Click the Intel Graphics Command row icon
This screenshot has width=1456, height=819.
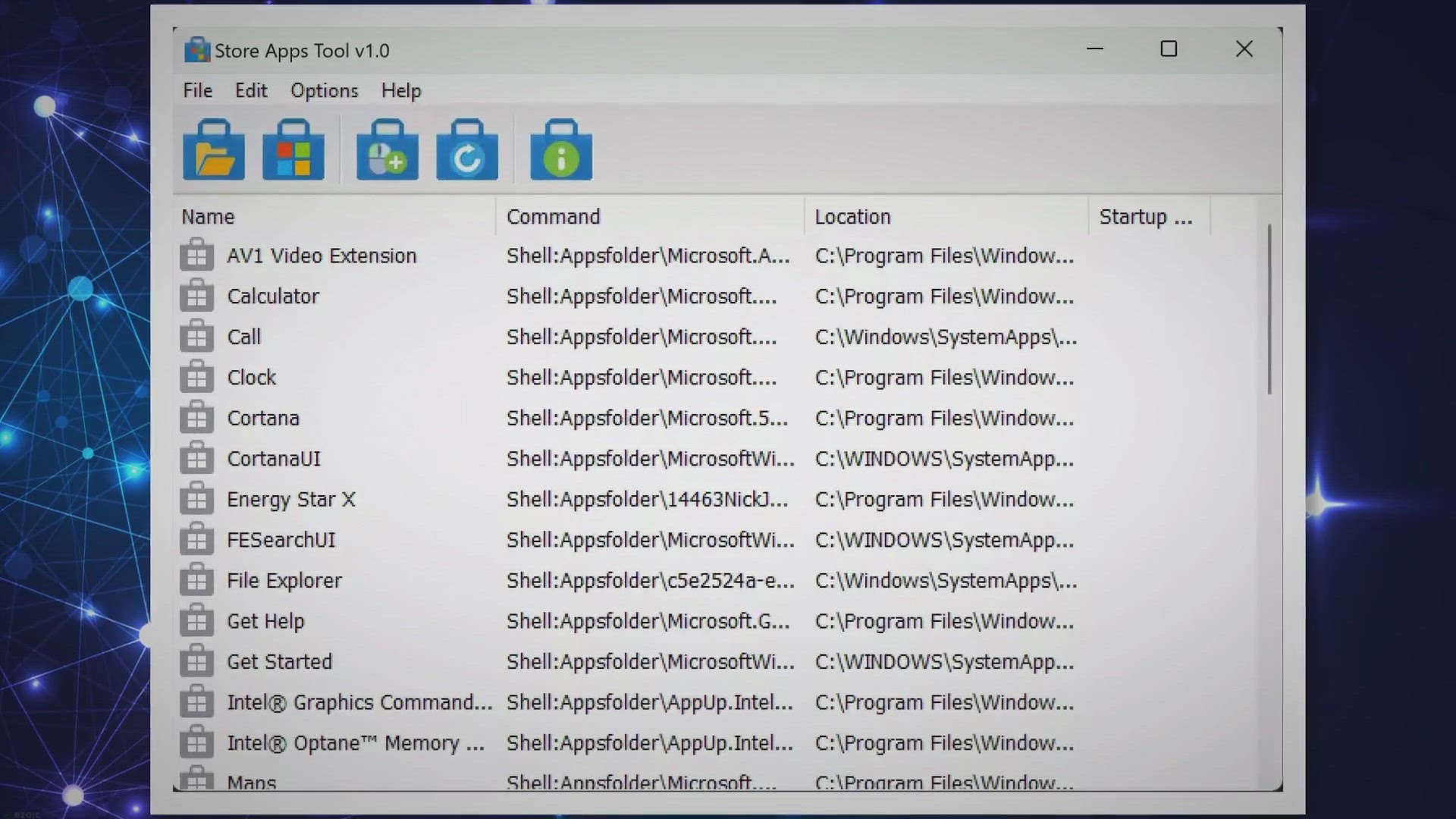(x=196, y=701)
